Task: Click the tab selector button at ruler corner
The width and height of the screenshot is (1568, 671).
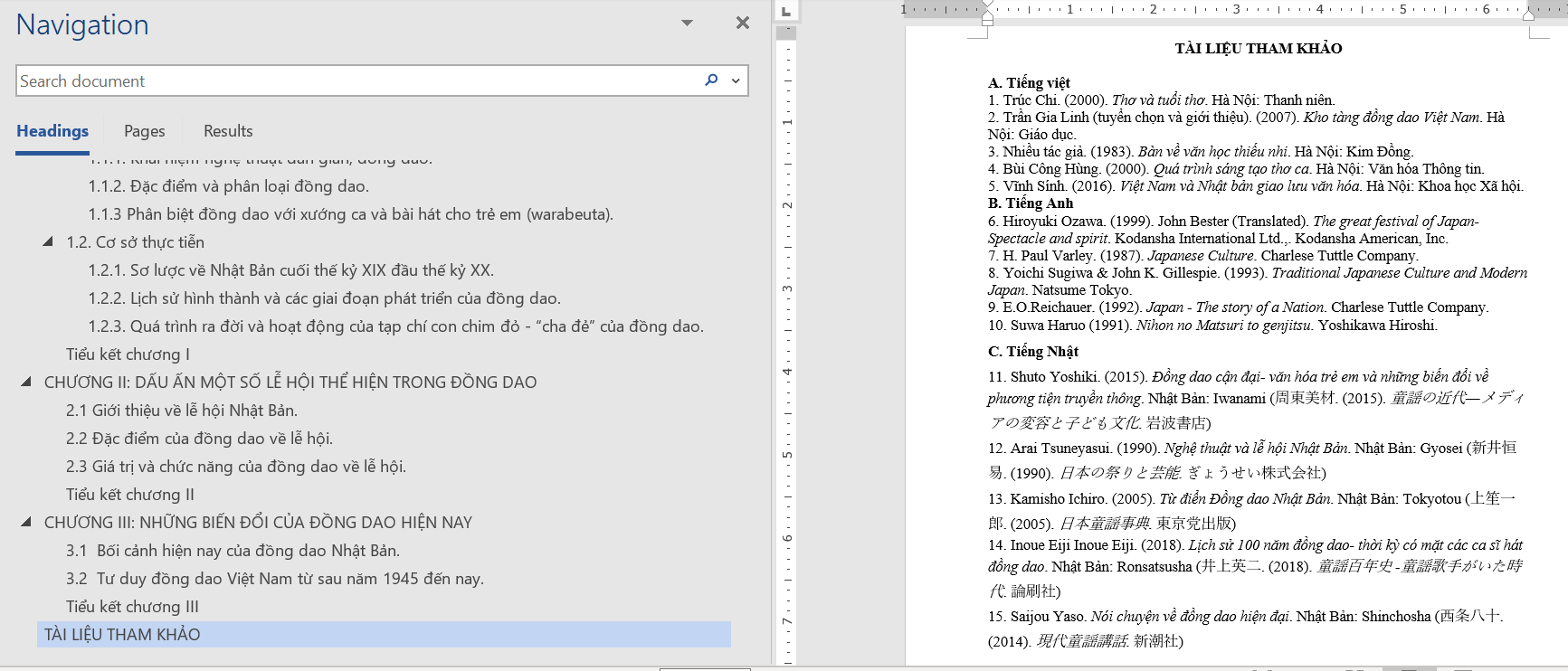Action: point(786,11)
